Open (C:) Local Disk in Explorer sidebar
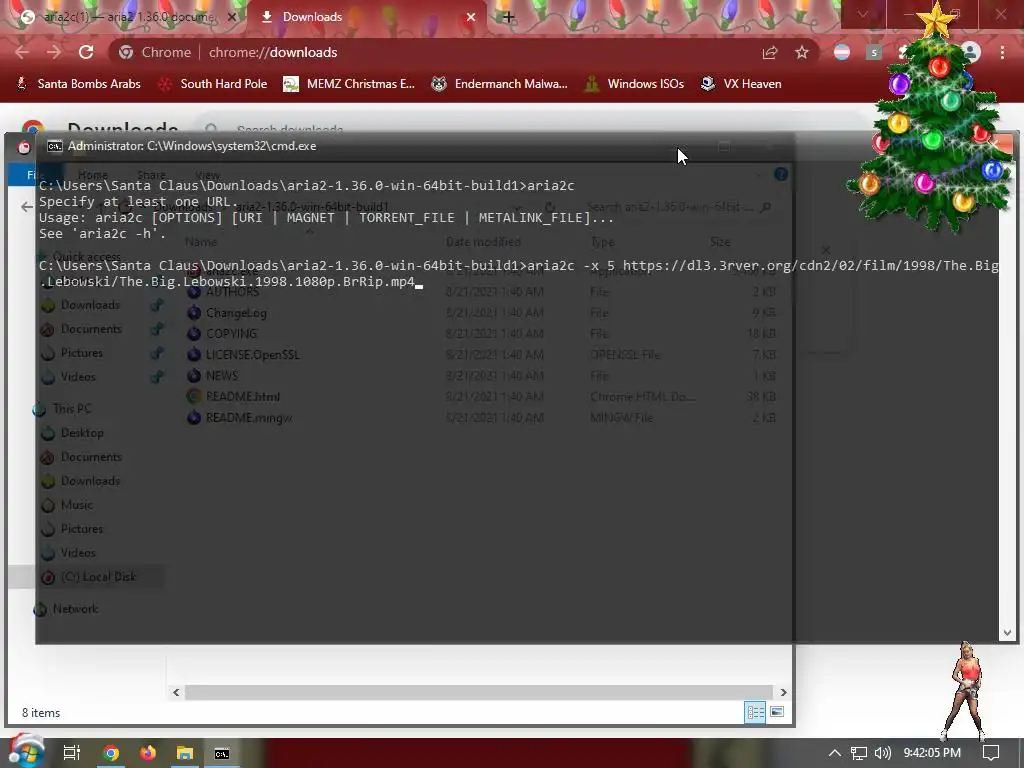1024x768 pixels. [x=98, y=577]
